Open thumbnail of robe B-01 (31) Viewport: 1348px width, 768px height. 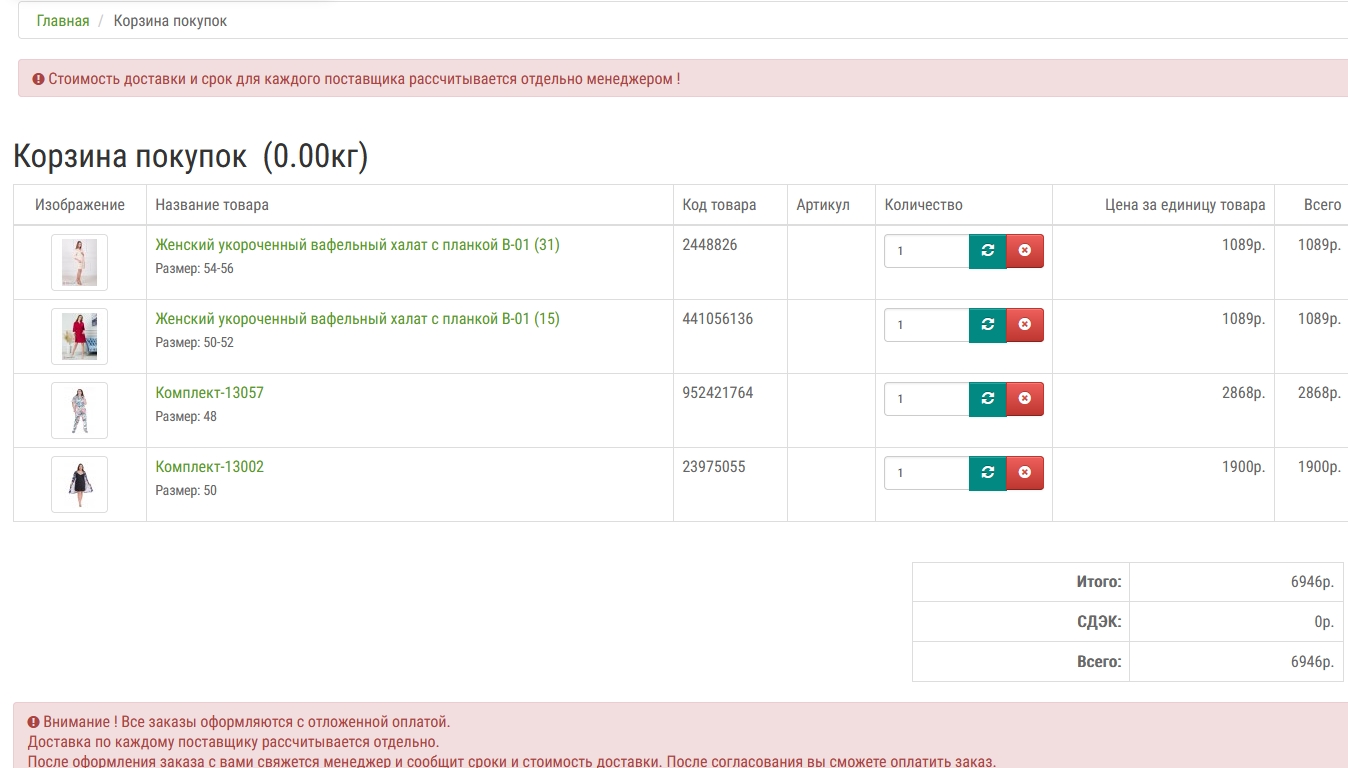coord(79,262)
